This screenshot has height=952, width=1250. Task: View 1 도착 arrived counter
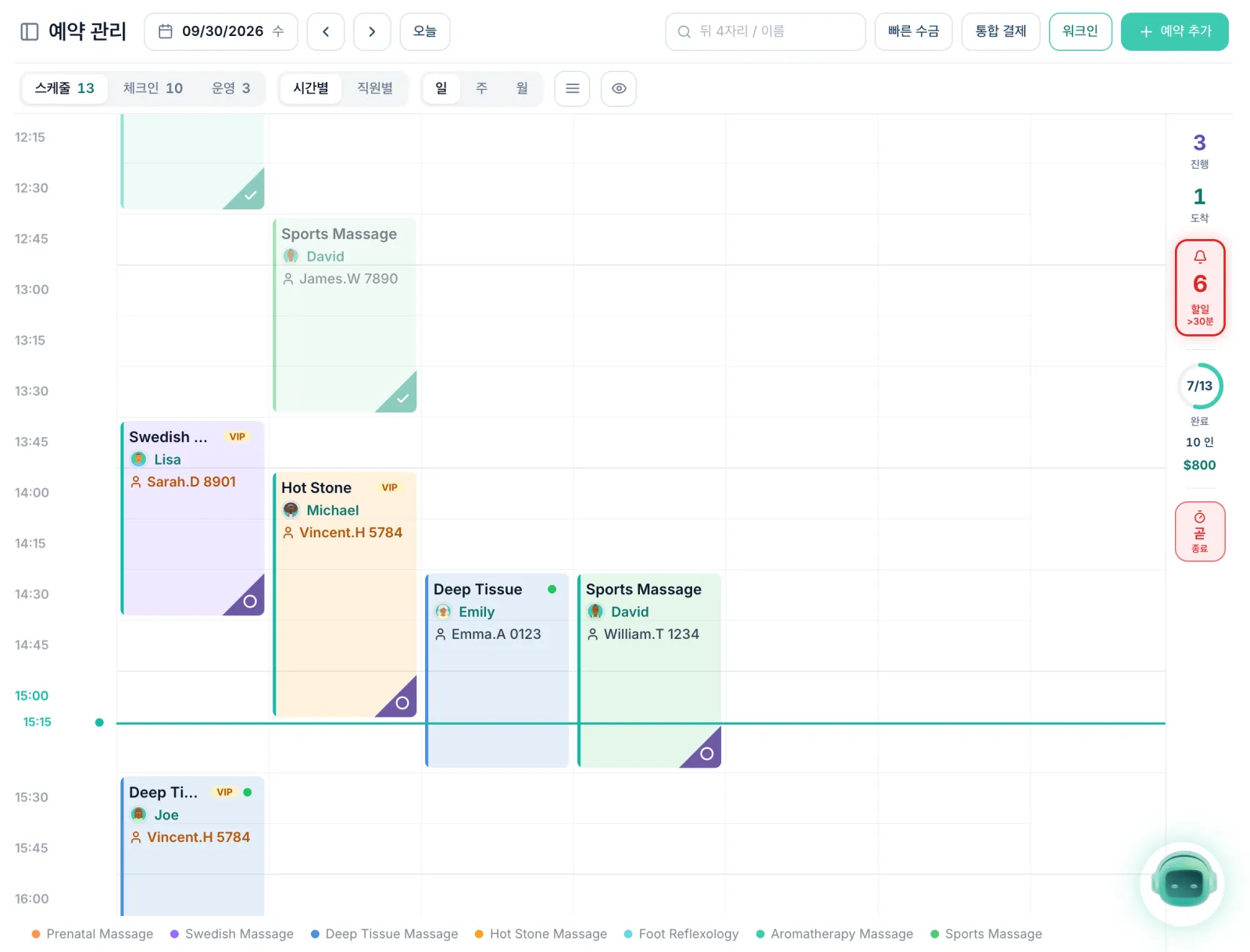[x=1199, y=205]
